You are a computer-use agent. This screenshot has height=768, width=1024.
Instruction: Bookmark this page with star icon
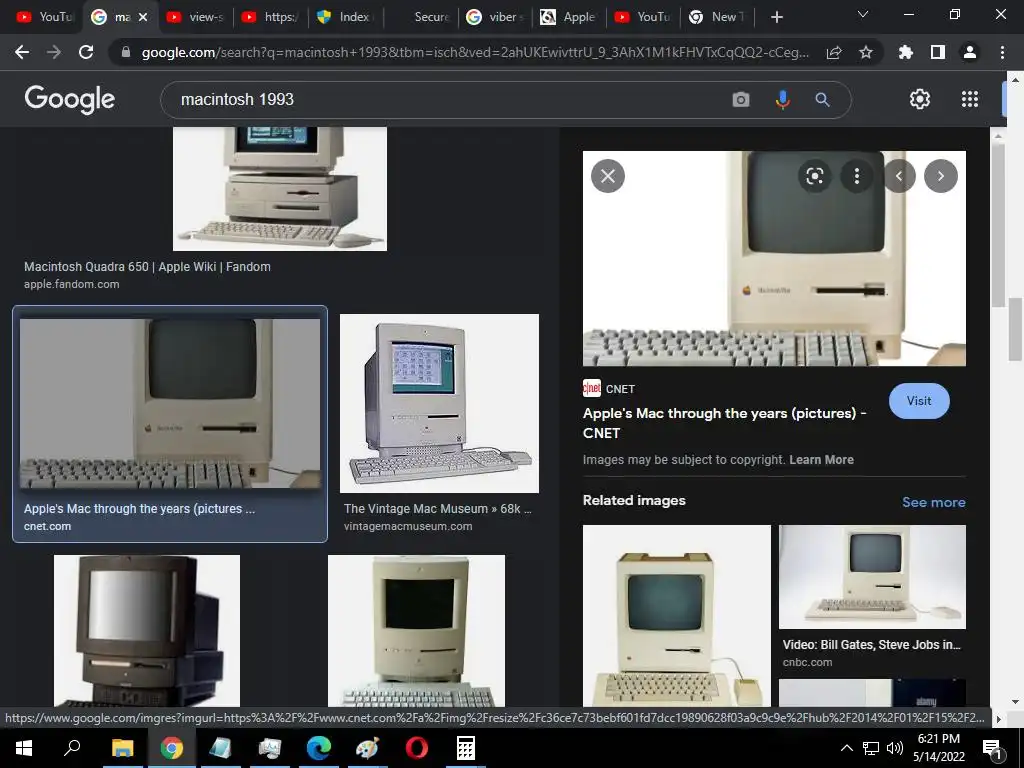pyautogui.click(x=866, y=52)
